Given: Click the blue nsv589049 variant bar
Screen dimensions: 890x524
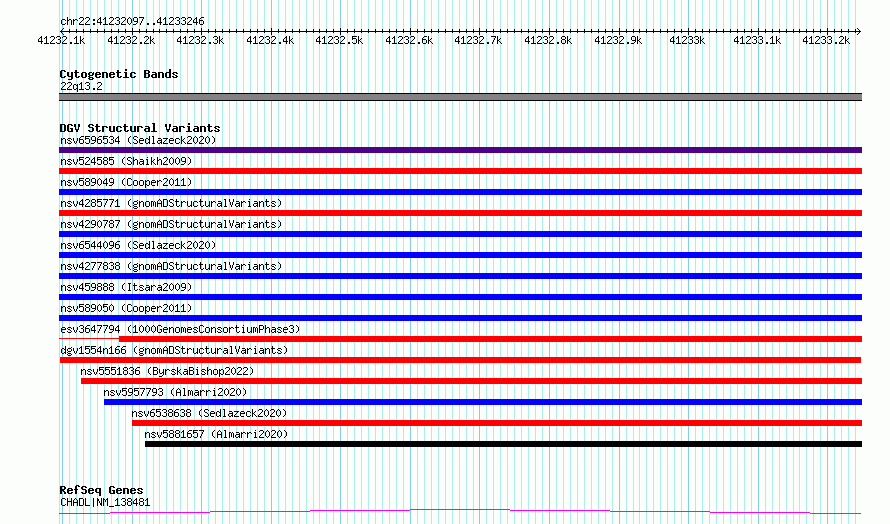Looking at the screenshot, I should coord(460,192).
